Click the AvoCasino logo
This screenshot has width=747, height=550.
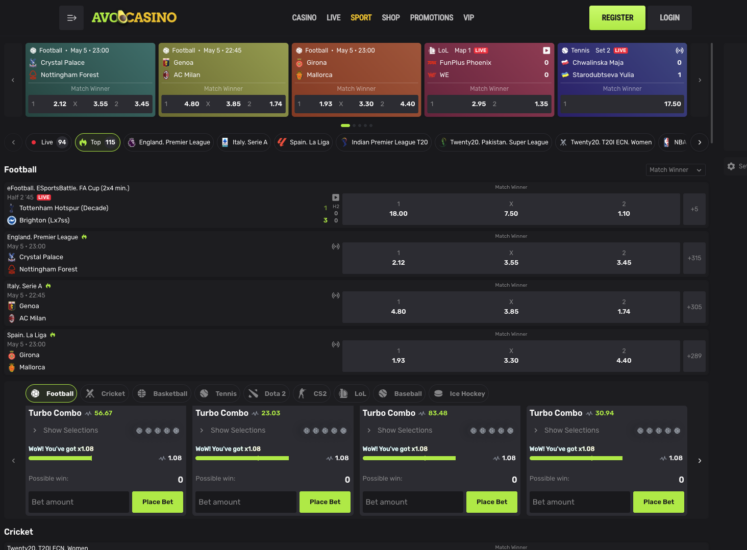coord(134,18)
